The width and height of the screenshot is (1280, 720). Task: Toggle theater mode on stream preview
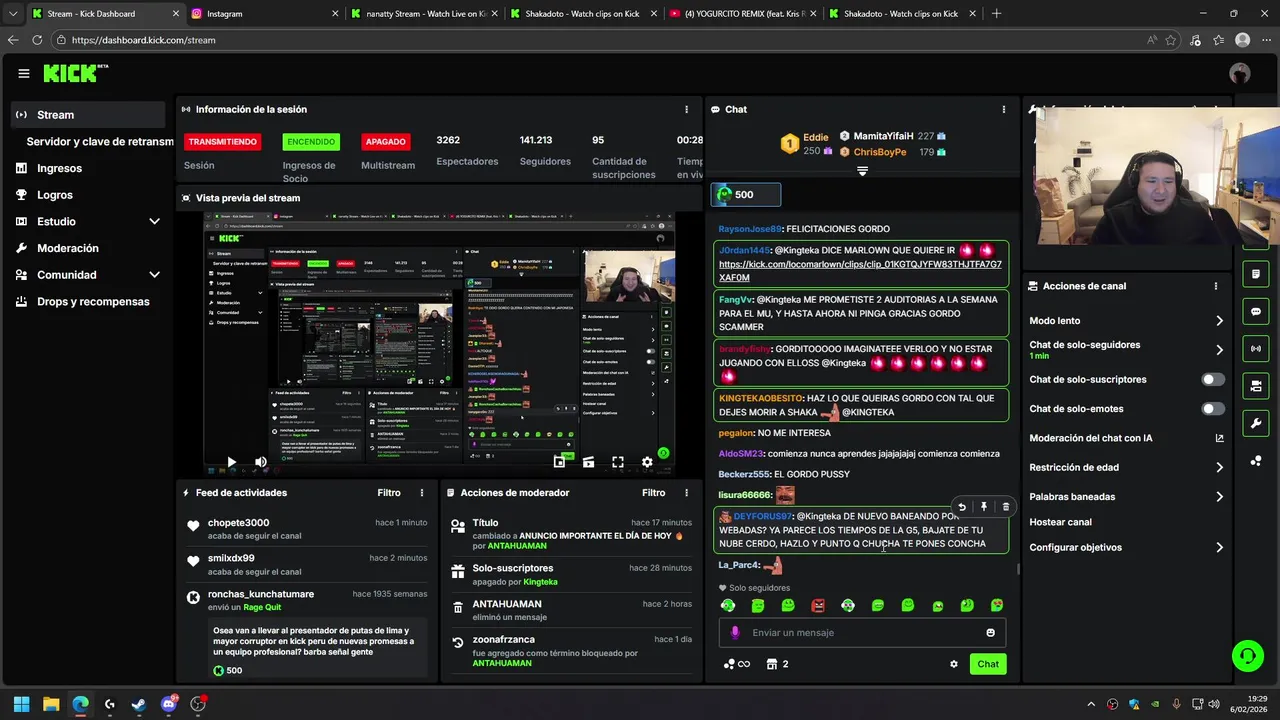point(588,462)
